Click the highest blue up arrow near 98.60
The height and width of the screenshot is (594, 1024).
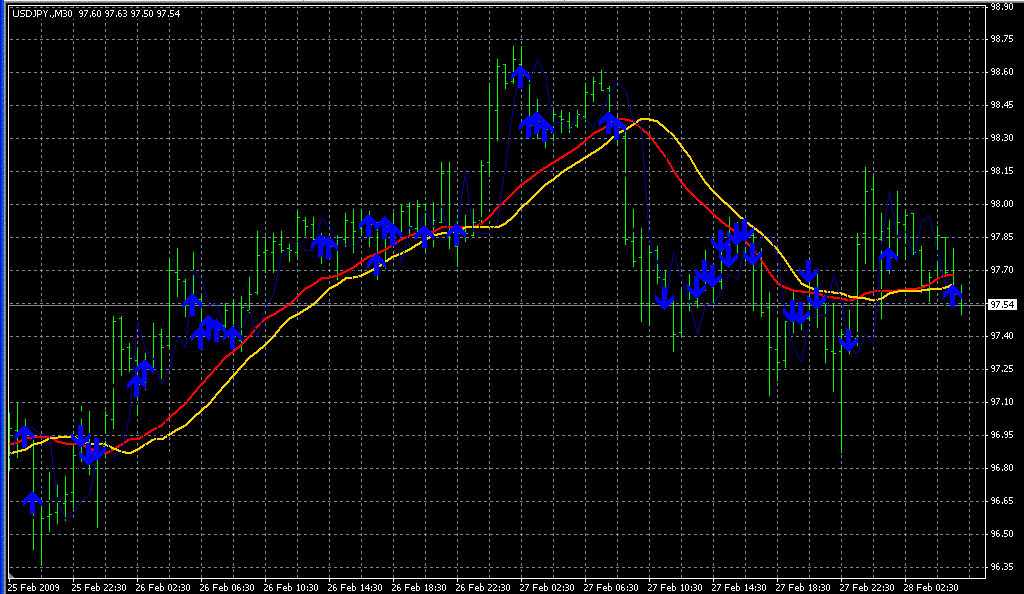tap(519, 75)
